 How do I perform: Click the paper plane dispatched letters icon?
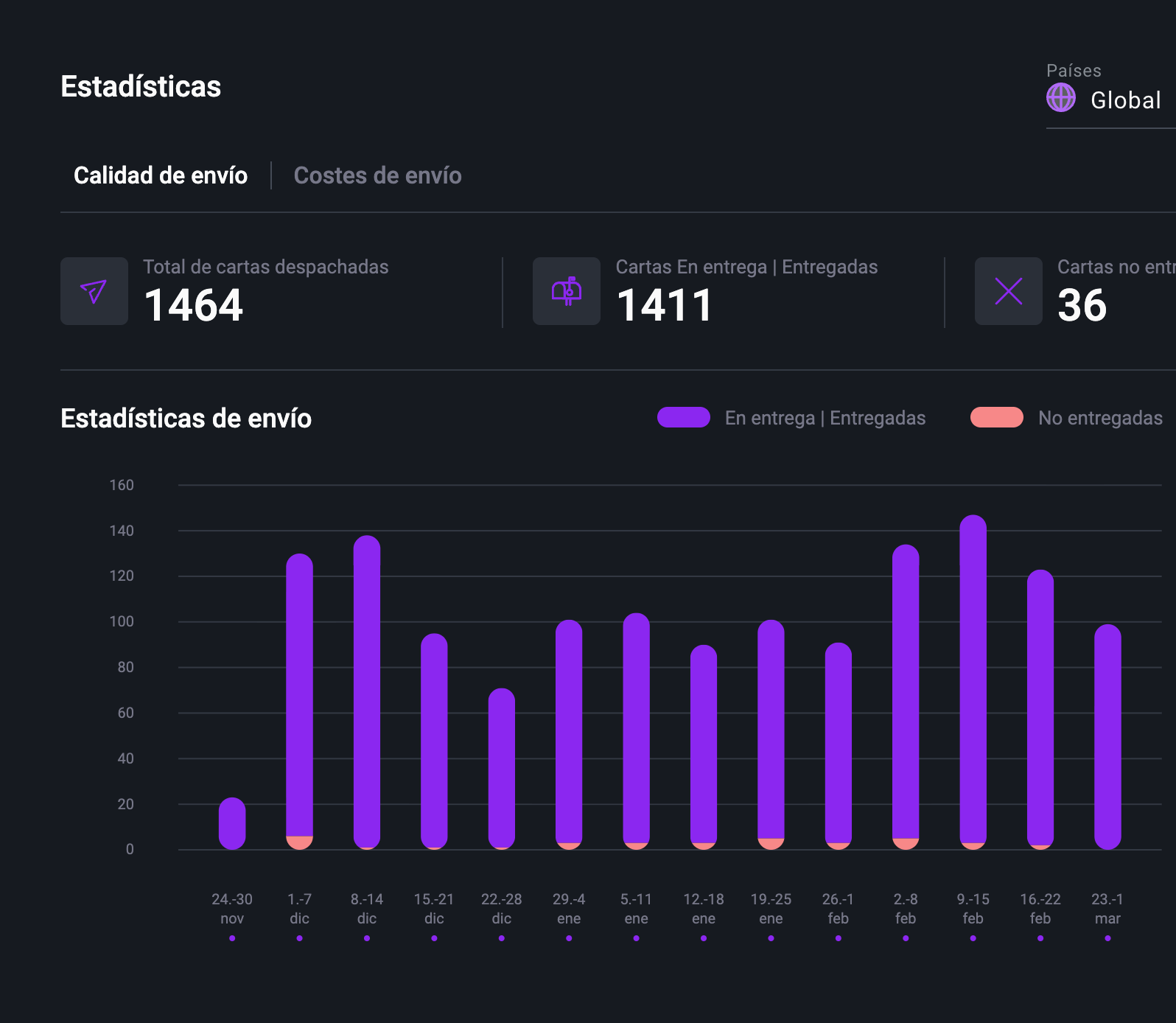point(94,291)
